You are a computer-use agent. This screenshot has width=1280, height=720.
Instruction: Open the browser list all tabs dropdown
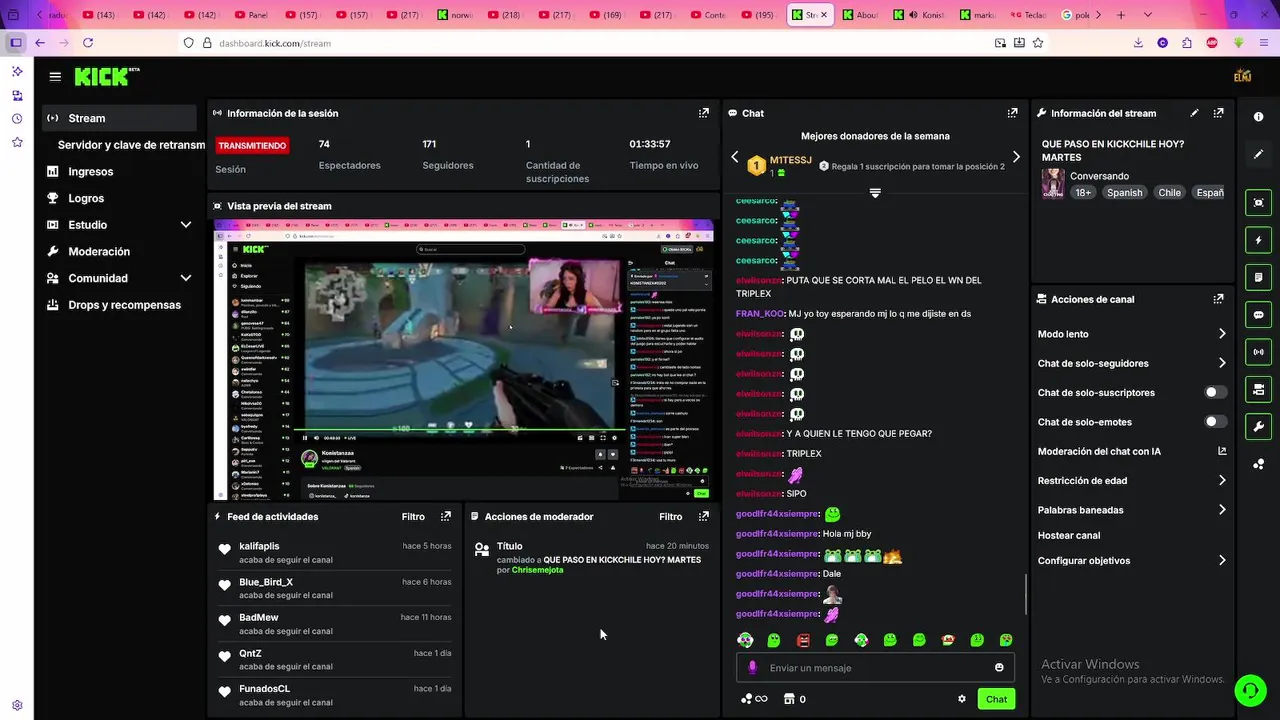pos(1147,15)
